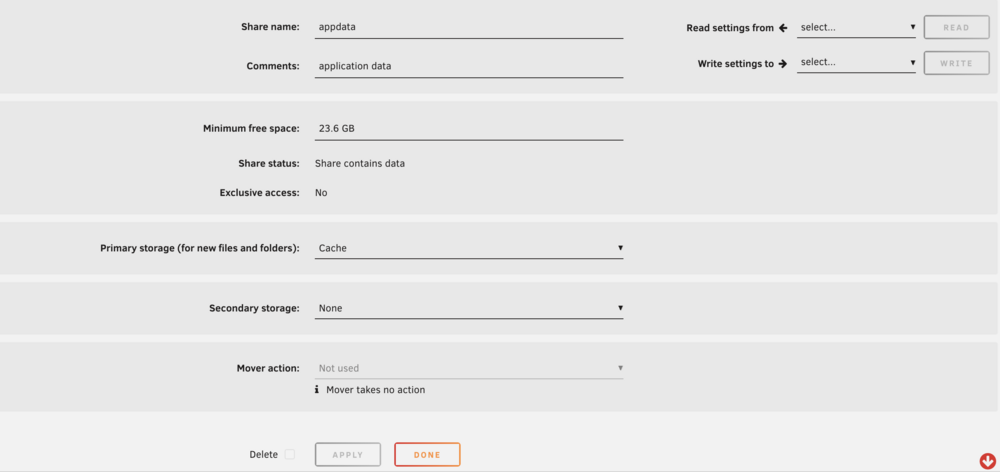Click the Primary storage label text

(200, 248)
